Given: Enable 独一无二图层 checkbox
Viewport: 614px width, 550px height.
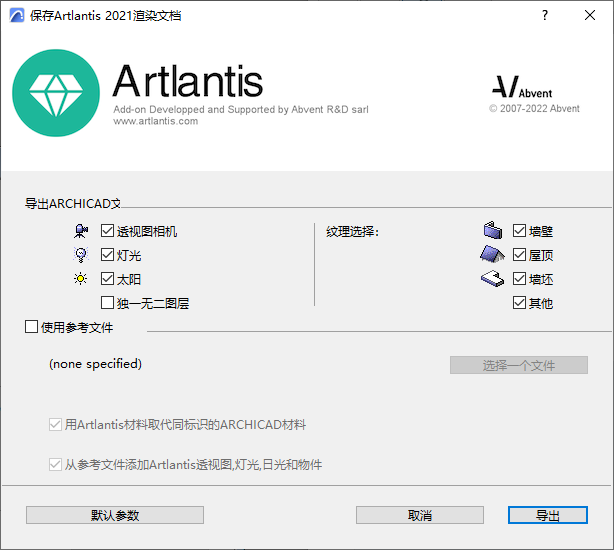Looking at the screenshot, I should [107, 303].
